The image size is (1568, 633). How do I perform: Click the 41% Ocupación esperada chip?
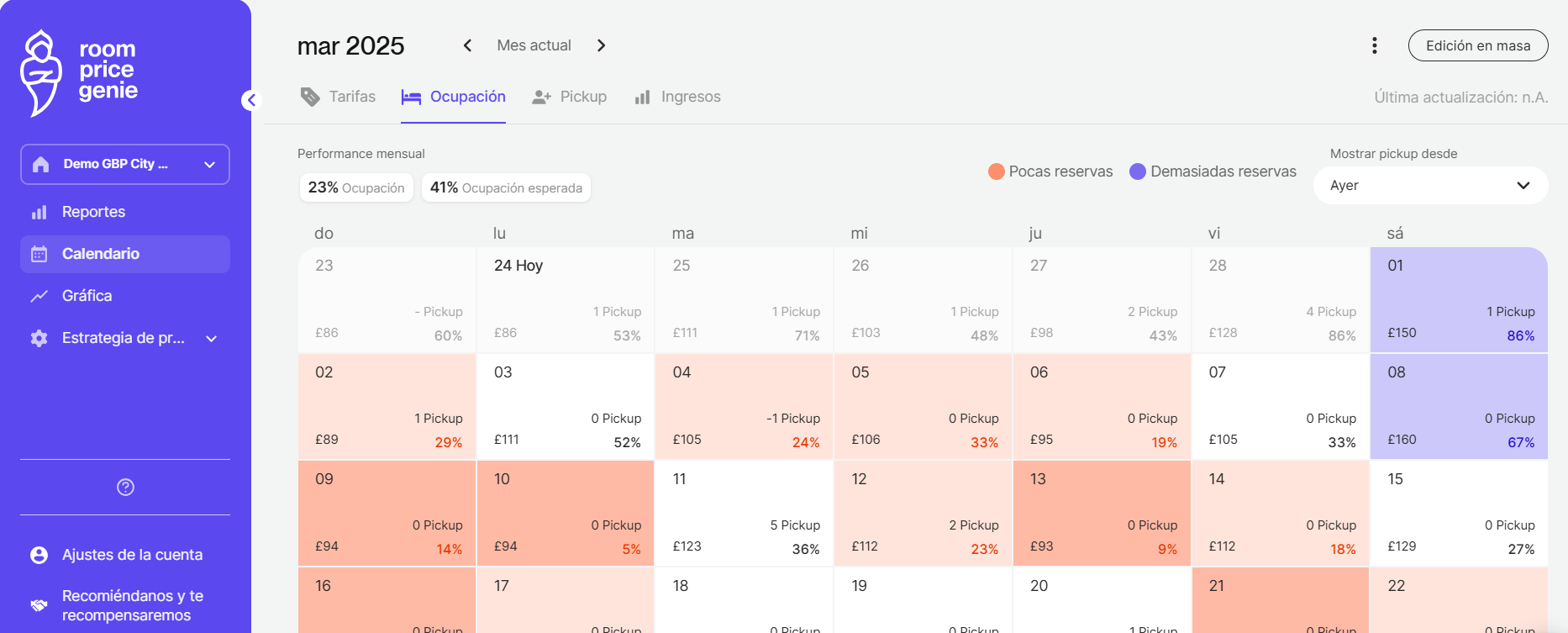506,187
